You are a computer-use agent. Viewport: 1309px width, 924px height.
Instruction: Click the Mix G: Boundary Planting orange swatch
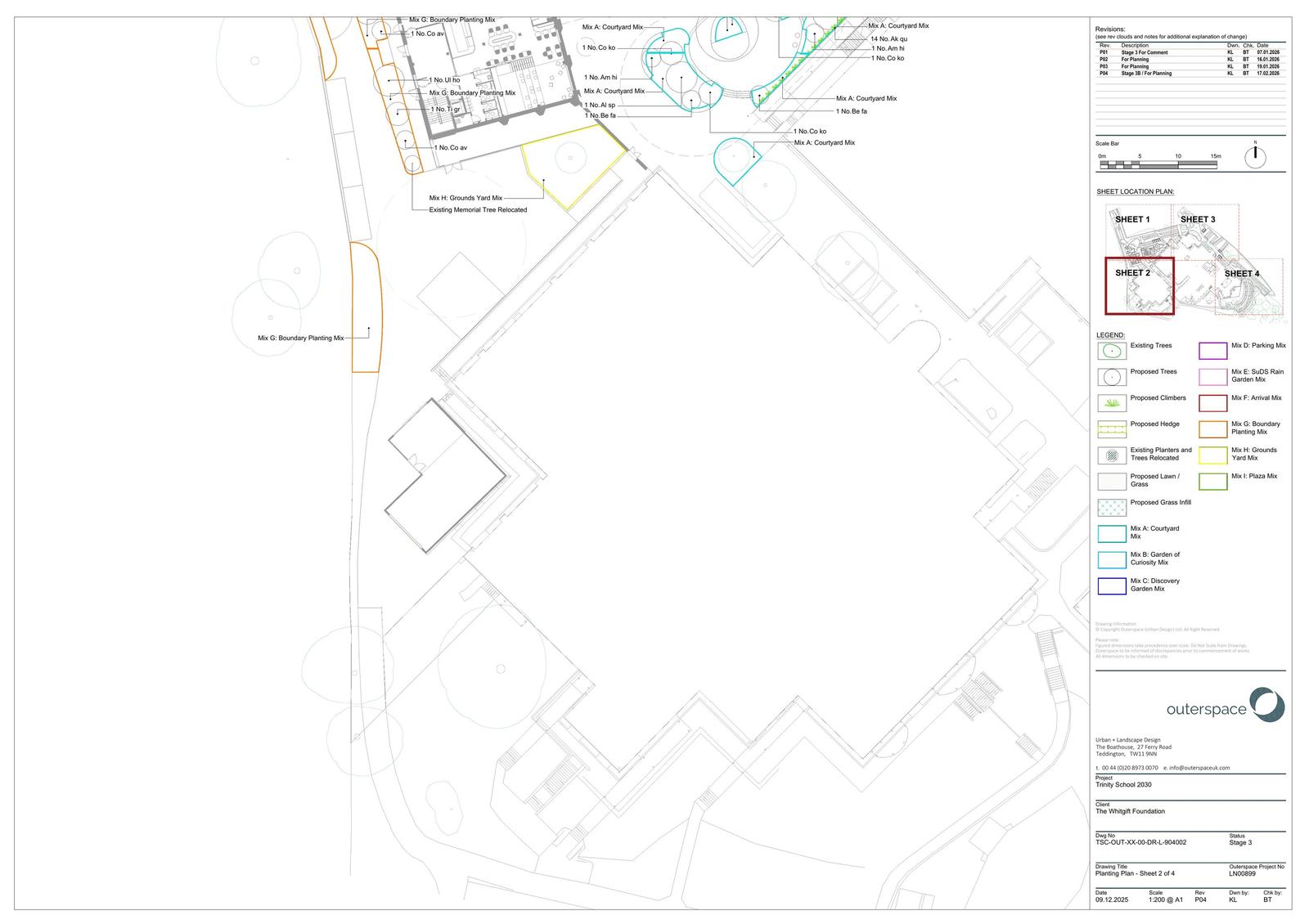pos(1212,429)
